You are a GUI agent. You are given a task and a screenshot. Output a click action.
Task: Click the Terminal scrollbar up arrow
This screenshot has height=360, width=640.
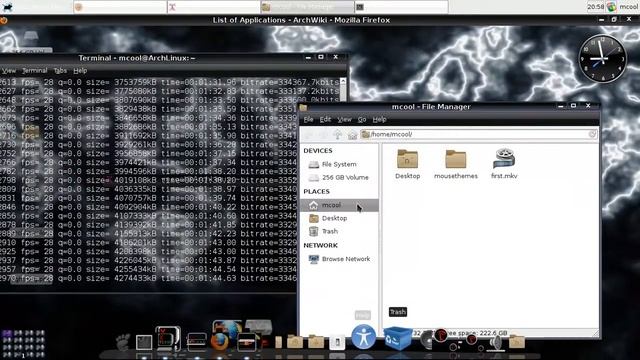pos(343,81)
